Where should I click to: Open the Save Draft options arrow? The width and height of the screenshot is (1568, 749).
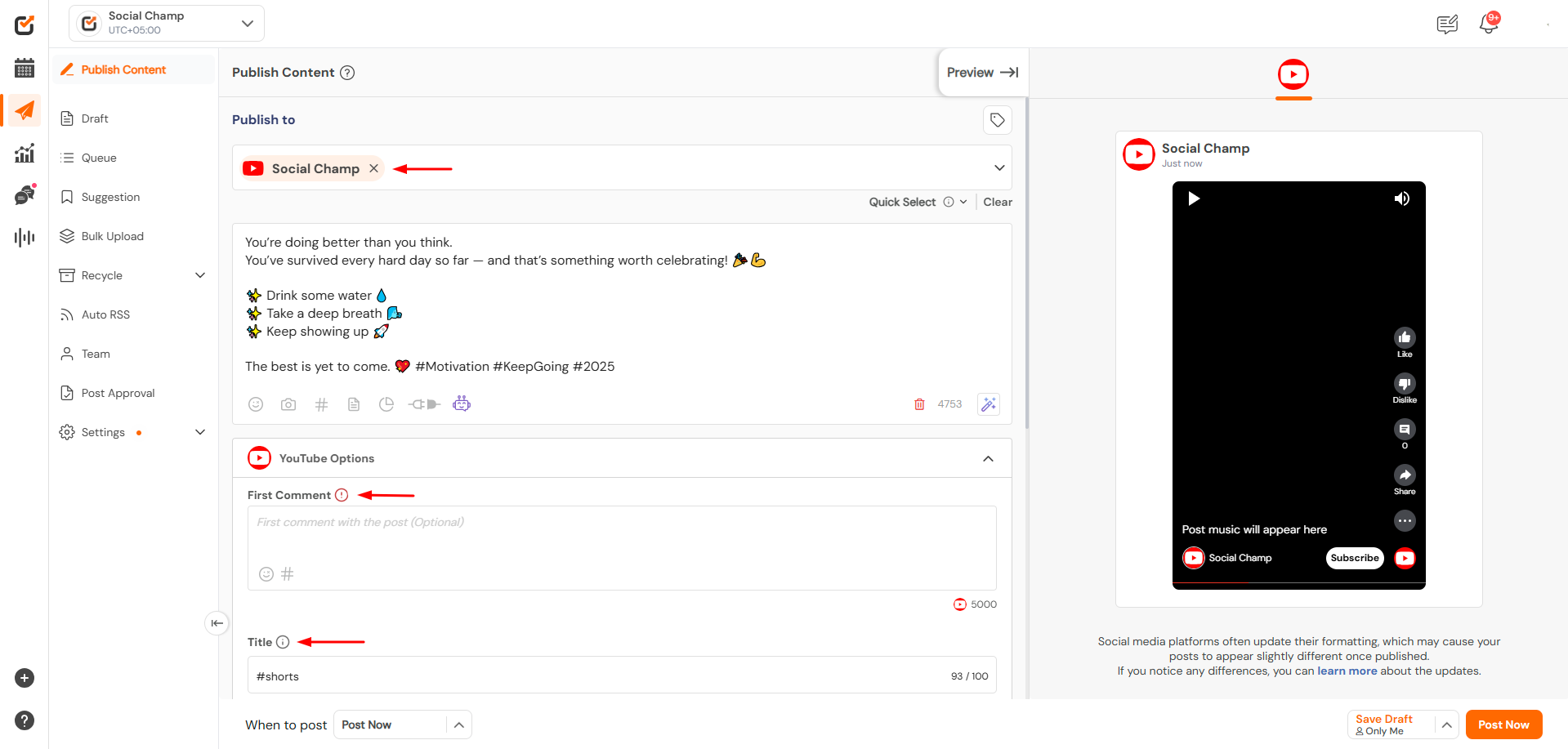coord(1446,724)
